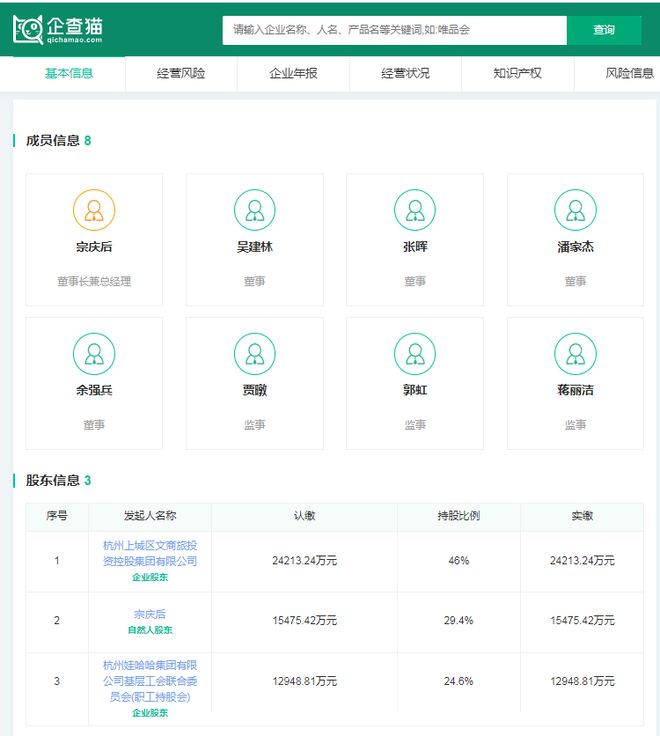The image size is (660, 736).
Task: Click the avatar icon of 宗庆后
Action: [x=94, y=210]
